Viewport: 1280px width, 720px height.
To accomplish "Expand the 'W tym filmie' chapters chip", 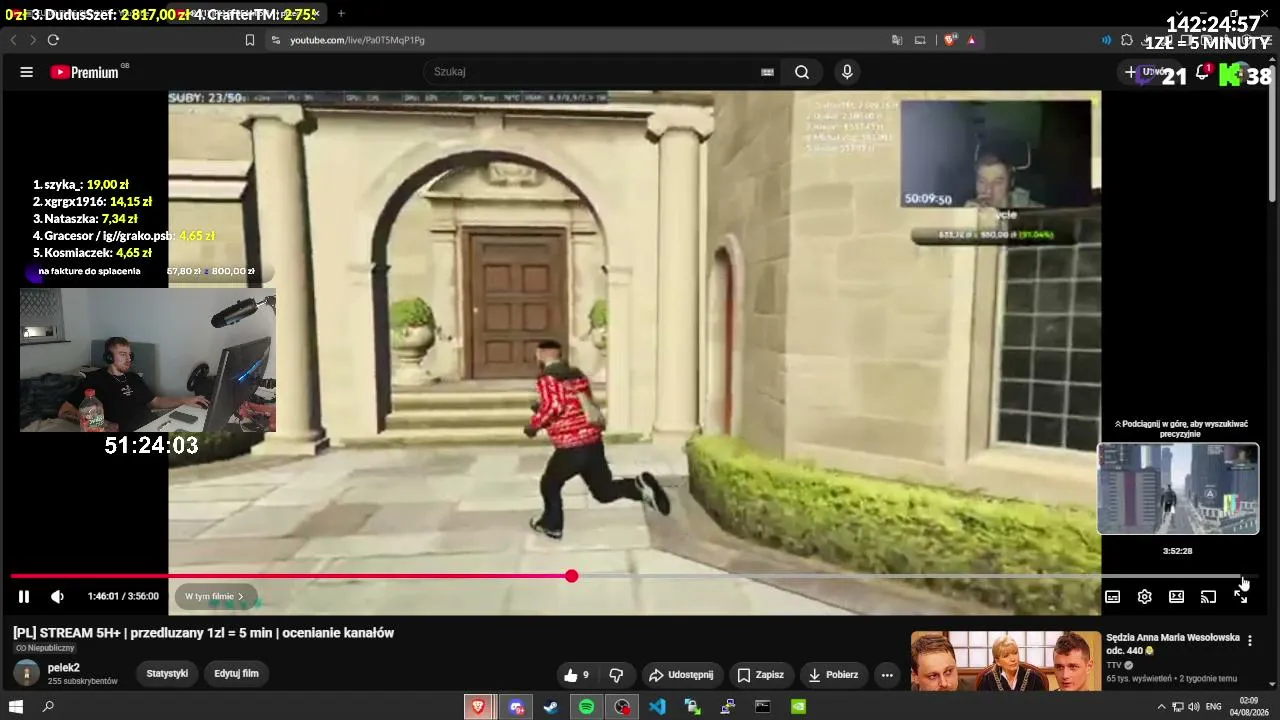I will tap(215, 596).
